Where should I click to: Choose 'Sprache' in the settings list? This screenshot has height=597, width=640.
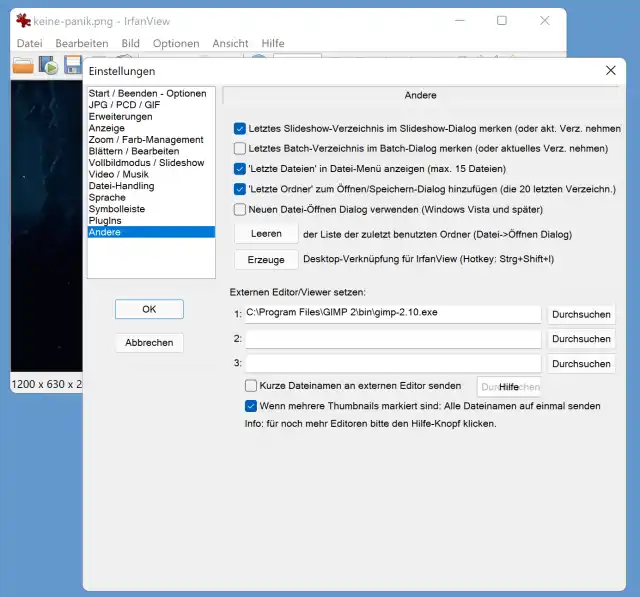click(x=107, y=198)
